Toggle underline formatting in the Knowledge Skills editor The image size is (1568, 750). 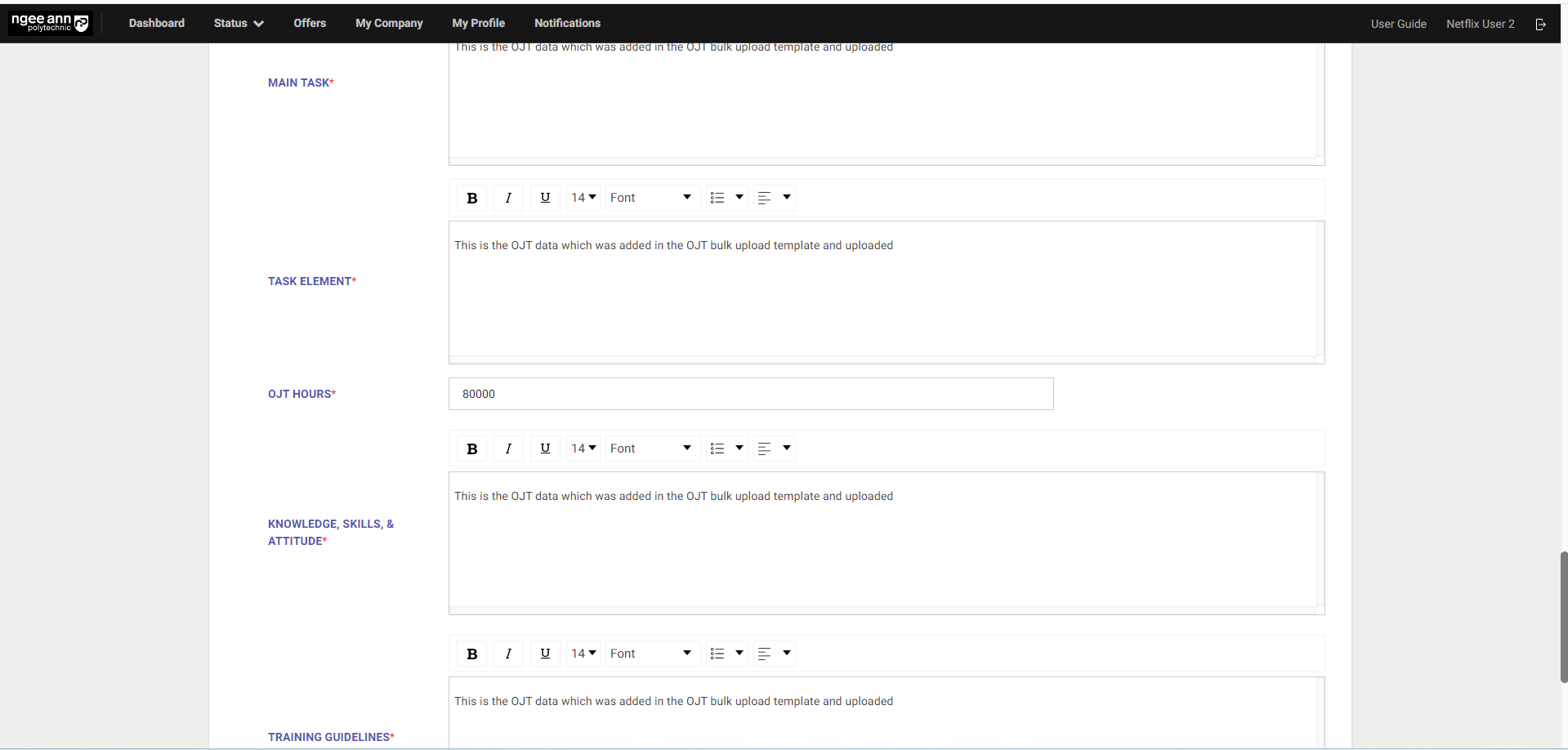coord(545,448)
